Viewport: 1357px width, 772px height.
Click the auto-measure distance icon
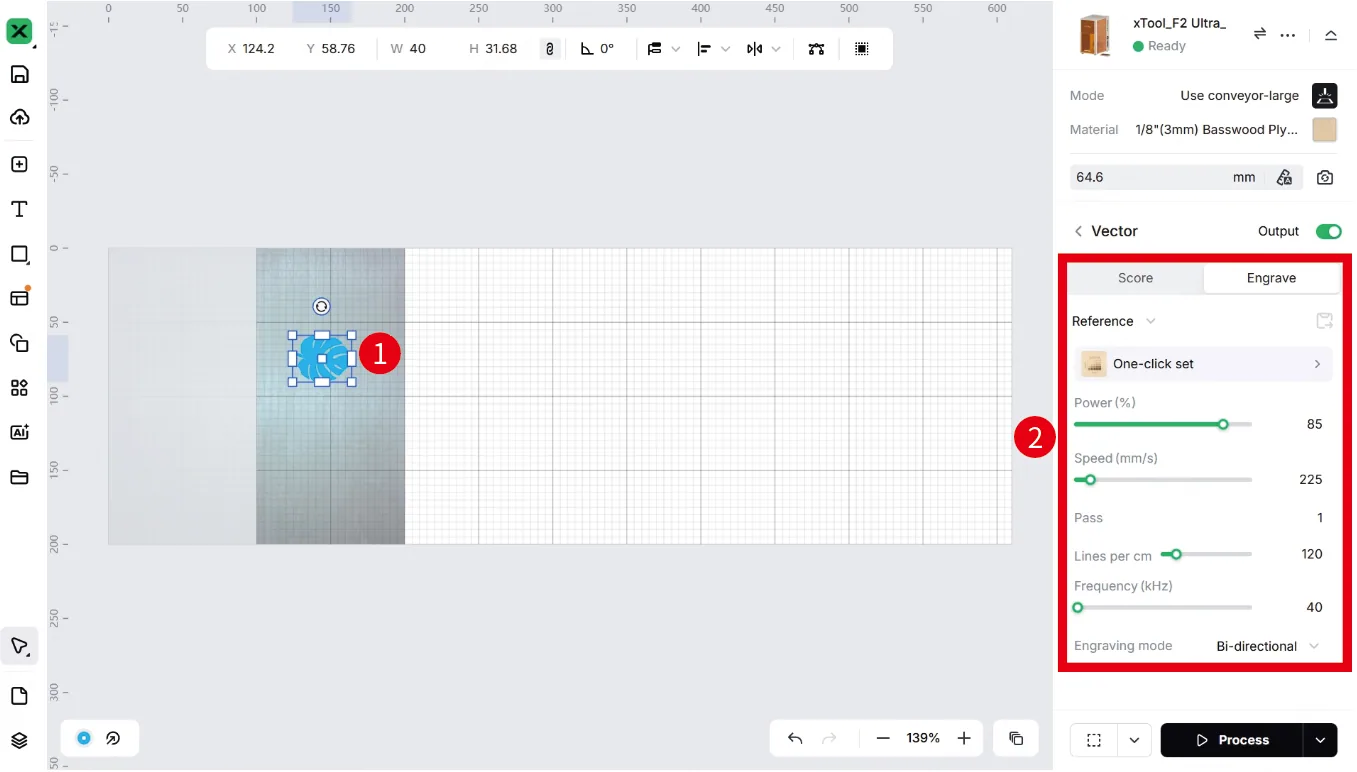[1285, 177]
